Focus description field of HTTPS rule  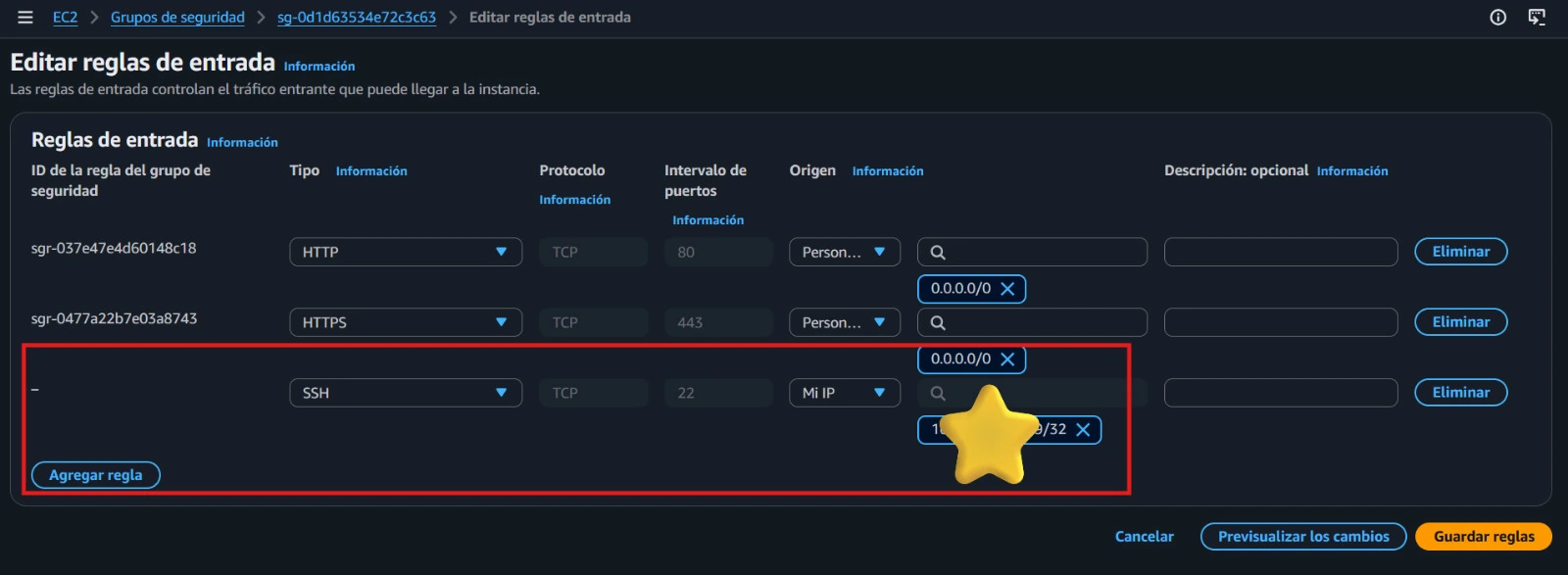click(1281, 322)
